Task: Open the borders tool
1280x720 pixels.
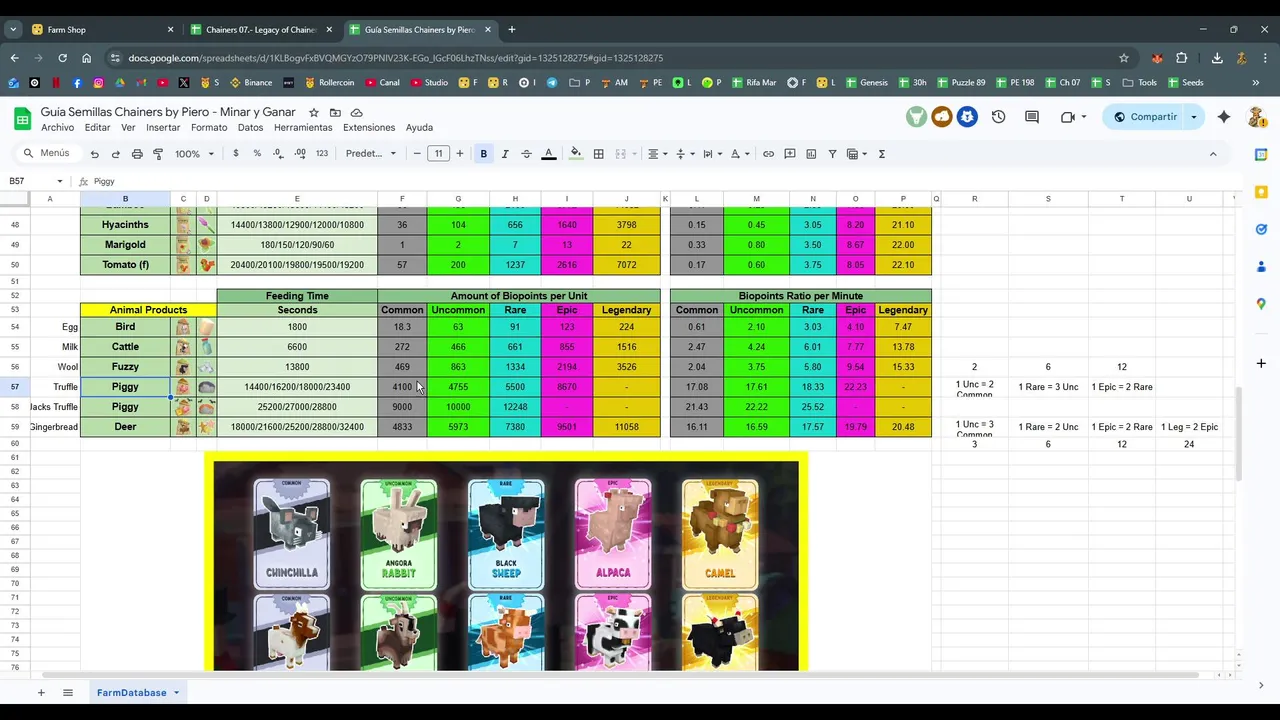Action: [598, 154]
